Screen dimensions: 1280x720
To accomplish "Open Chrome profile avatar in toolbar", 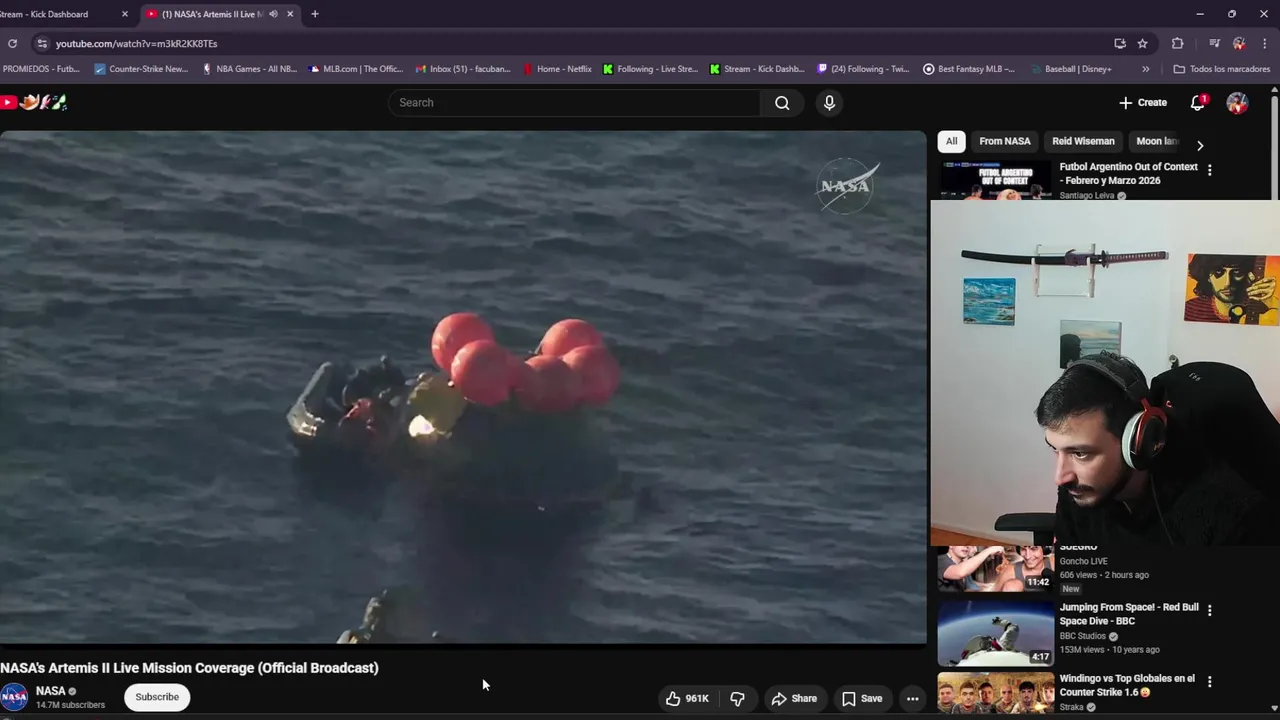I will click(1239, 43).
